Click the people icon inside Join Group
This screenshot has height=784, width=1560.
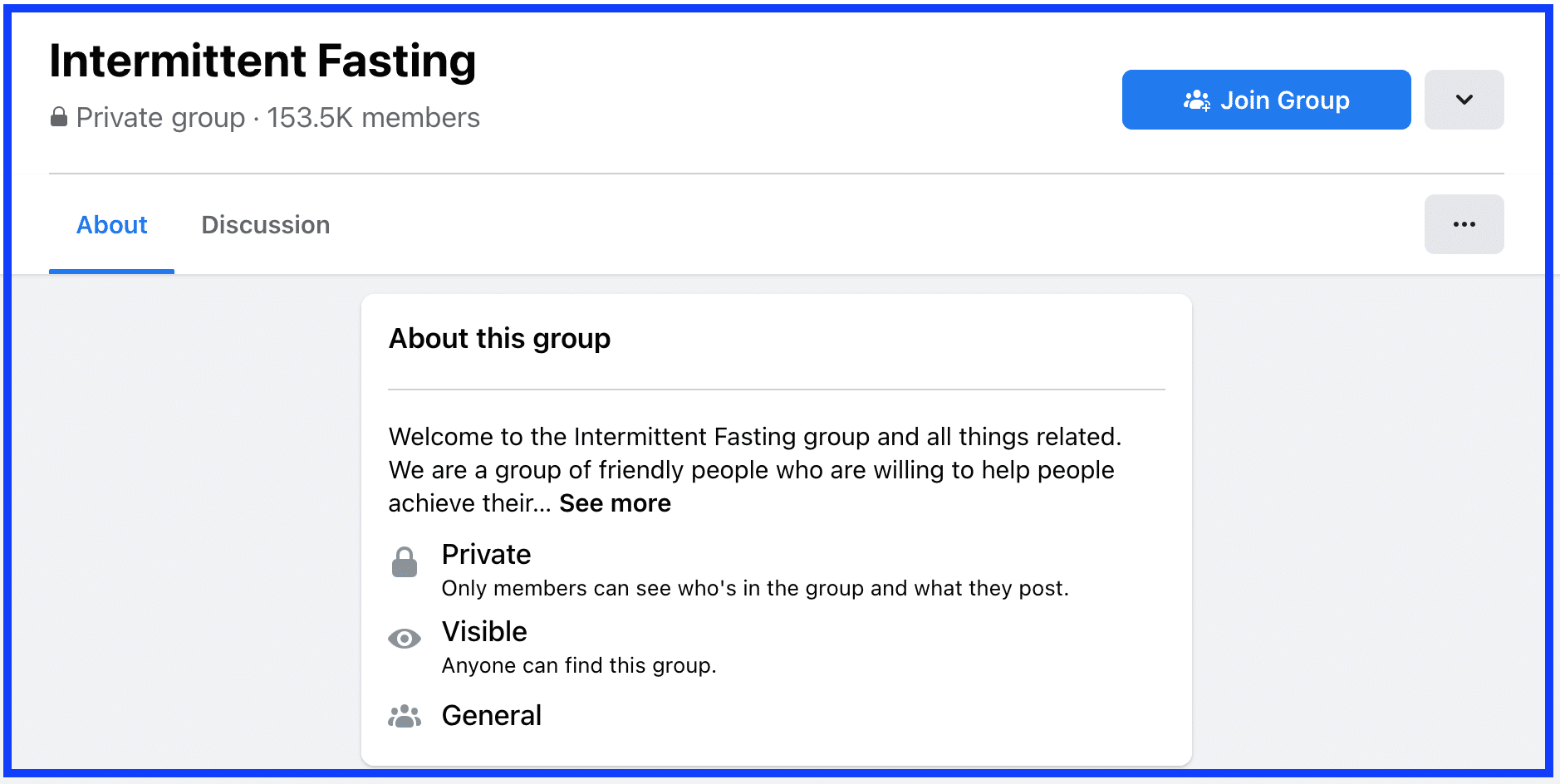coord(1197,100)
